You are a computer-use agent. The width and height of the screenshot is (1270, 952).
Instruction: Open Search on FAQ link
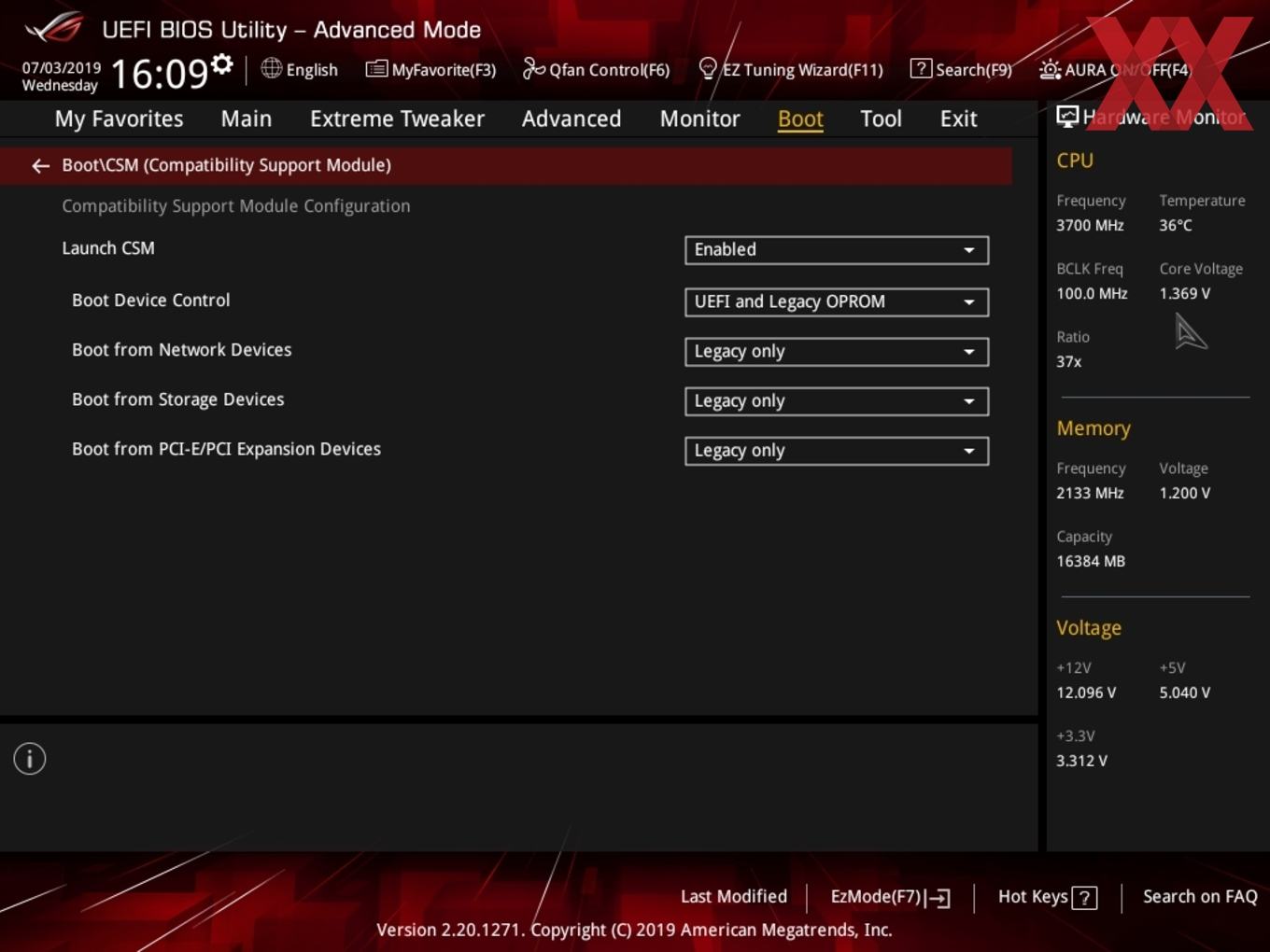[x=1200, y=896]
